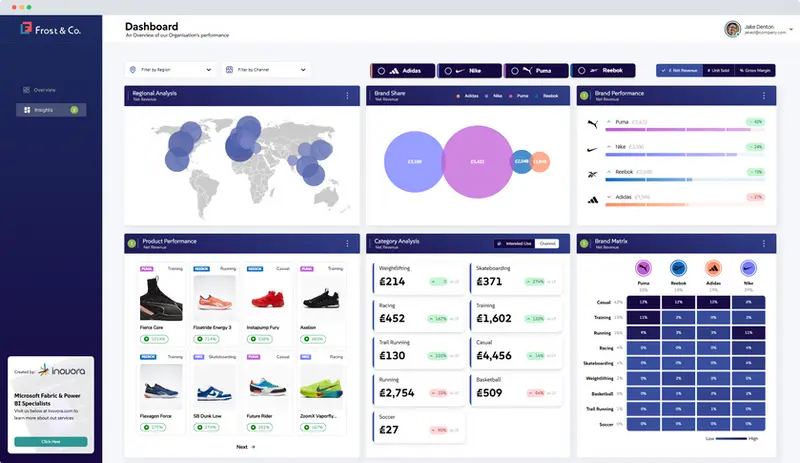Select the blue Nike bubble £3,100

[414, 162]
